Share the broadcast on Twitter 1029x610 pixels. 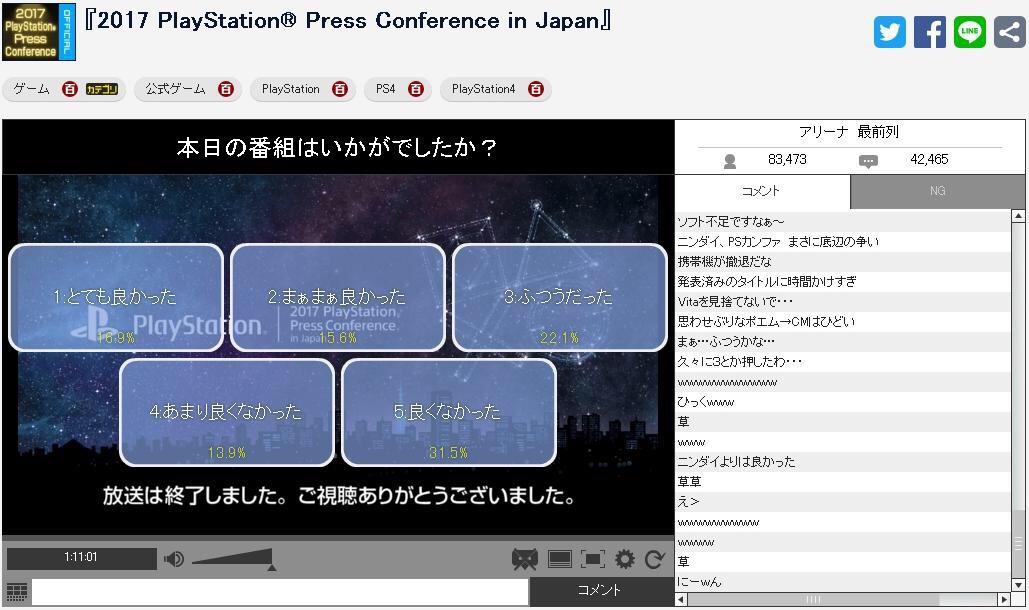coord(889,32)
